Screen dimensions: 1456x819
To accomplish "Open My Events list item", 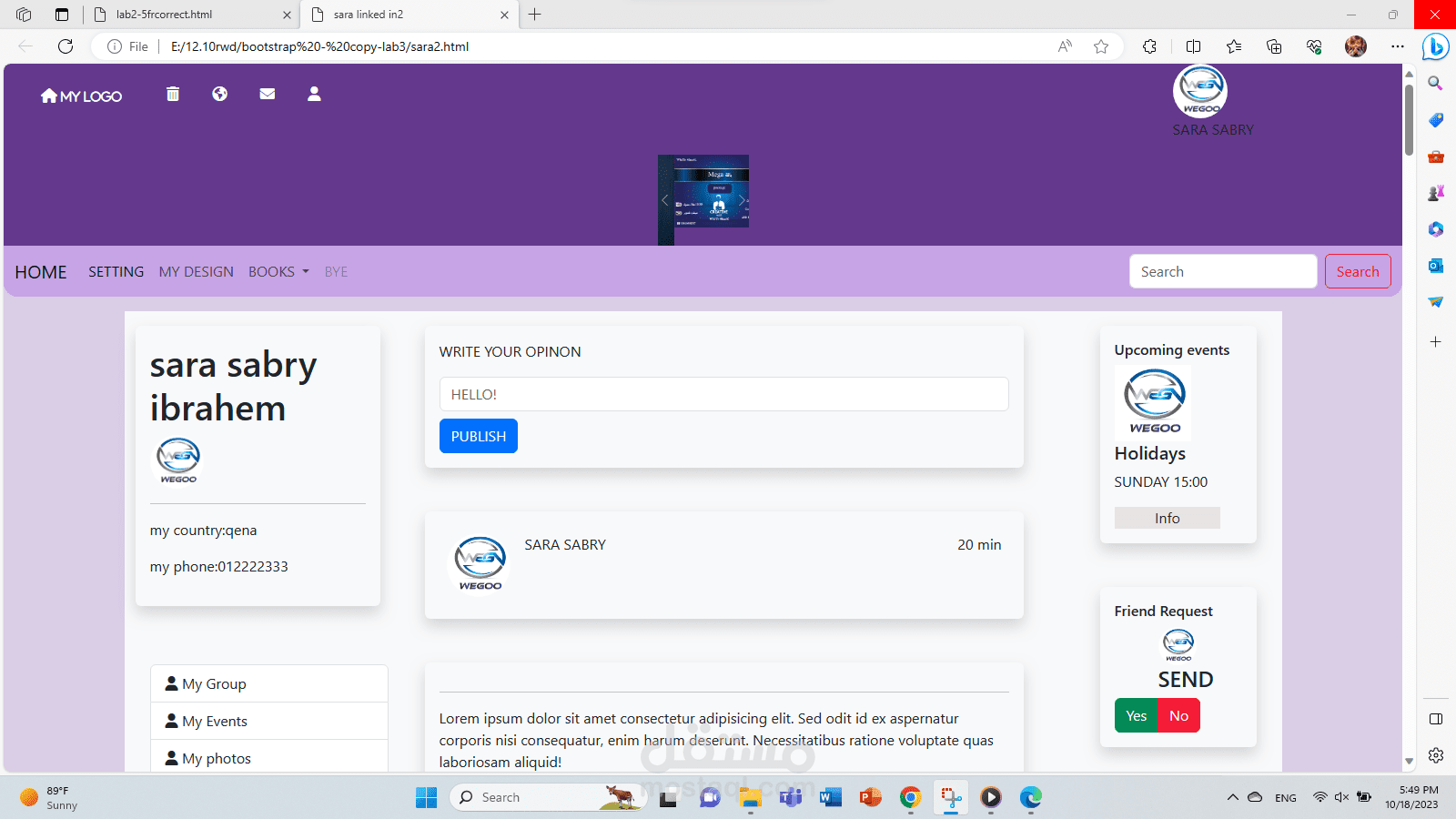I will [x=269, y=721].
